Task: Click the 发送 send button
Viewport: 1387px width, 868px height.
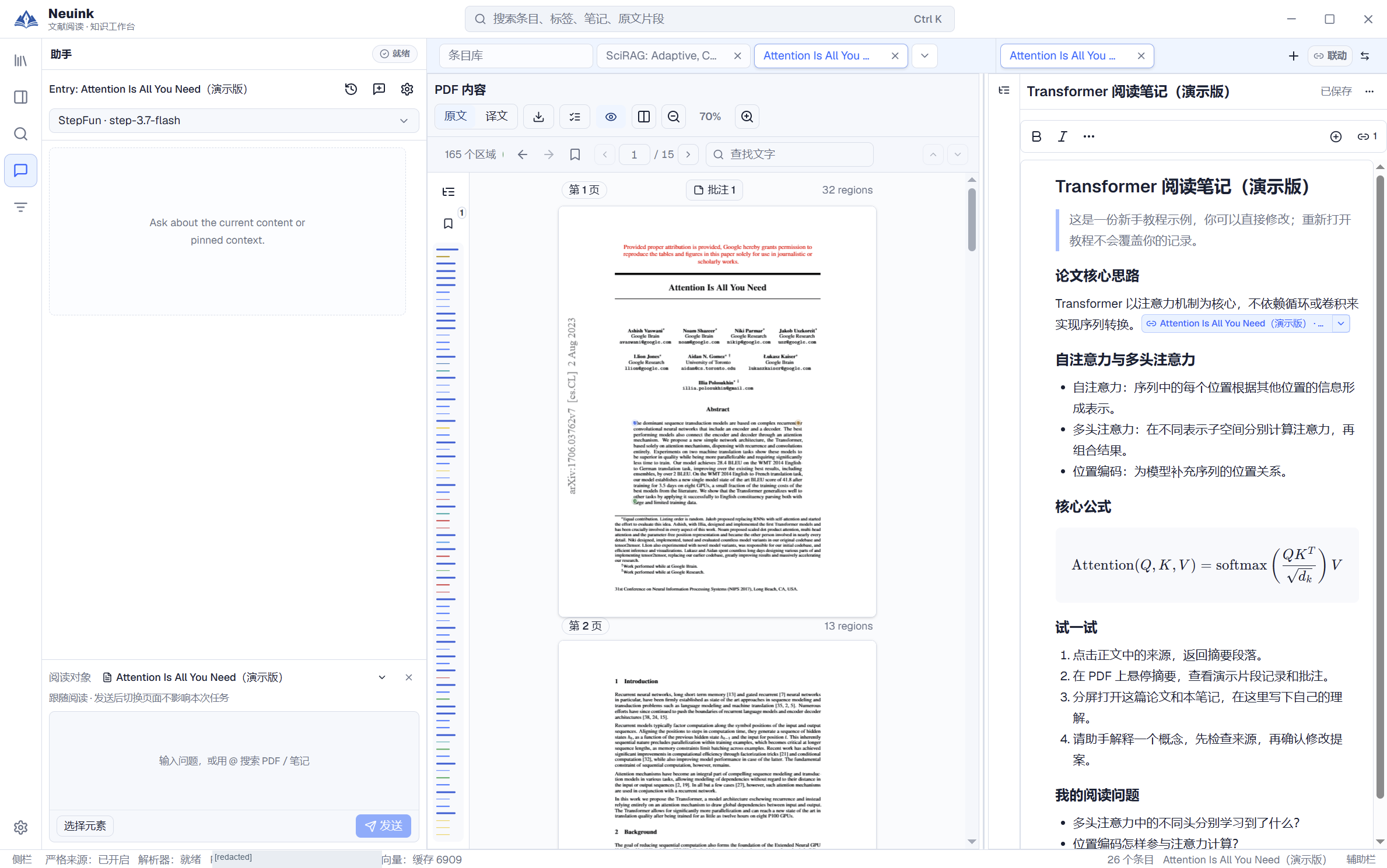Action: [383, 826]
